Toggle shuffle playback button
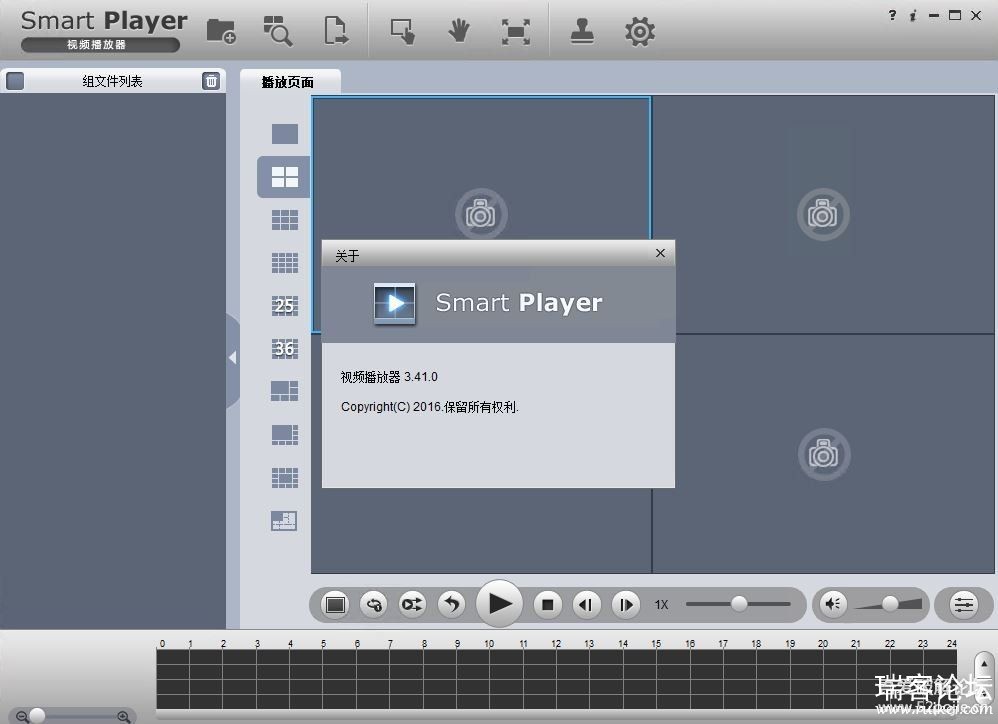 point(412,604)
